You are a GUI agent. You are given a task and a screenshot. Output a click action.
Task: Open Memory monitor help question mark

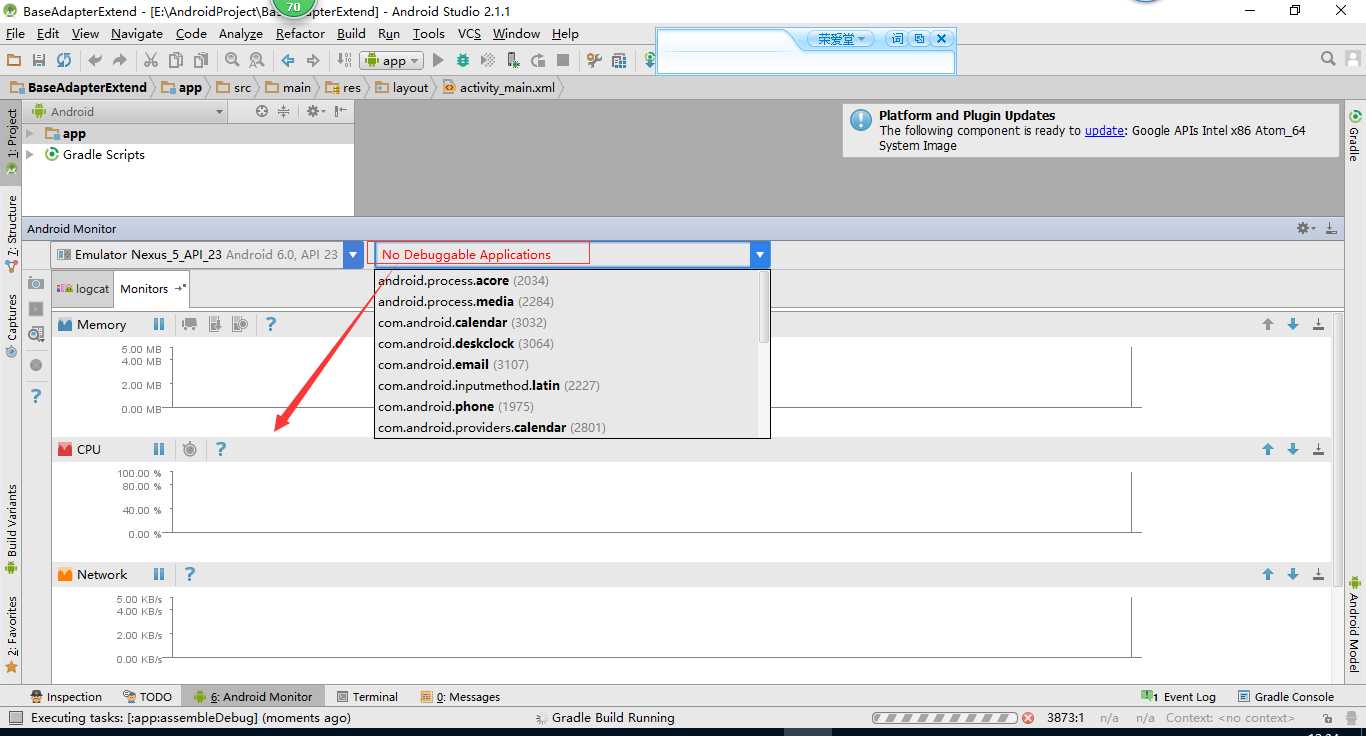pos(271,324)
